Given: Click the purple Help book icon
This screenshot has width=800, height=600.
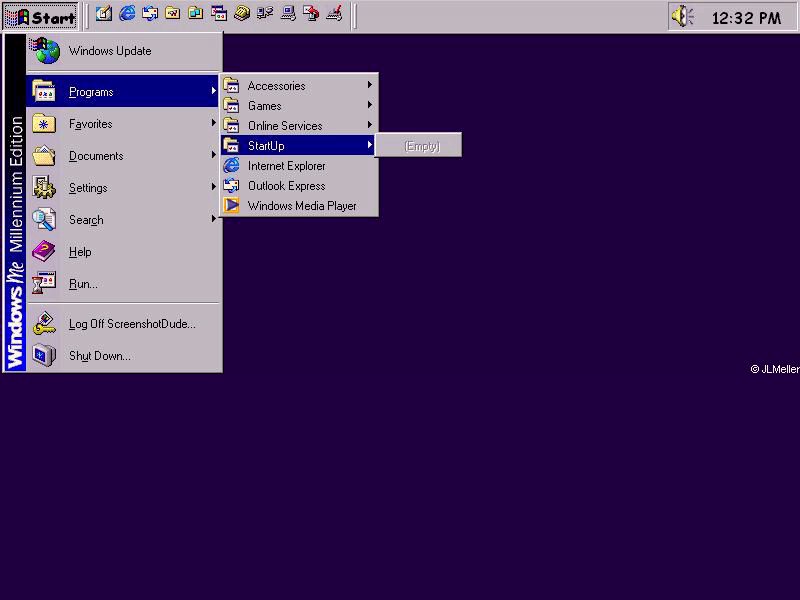Looking at the screenshot, I should pyautogui.click(x=44, y=252).
